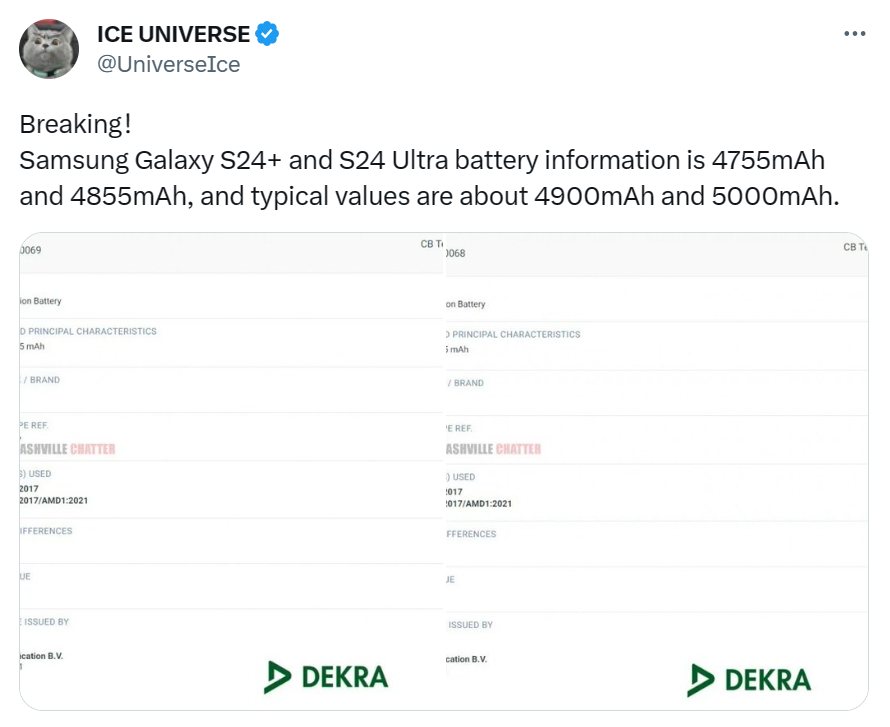Click the tweet's S24+ battery text line

pos(422,160)
